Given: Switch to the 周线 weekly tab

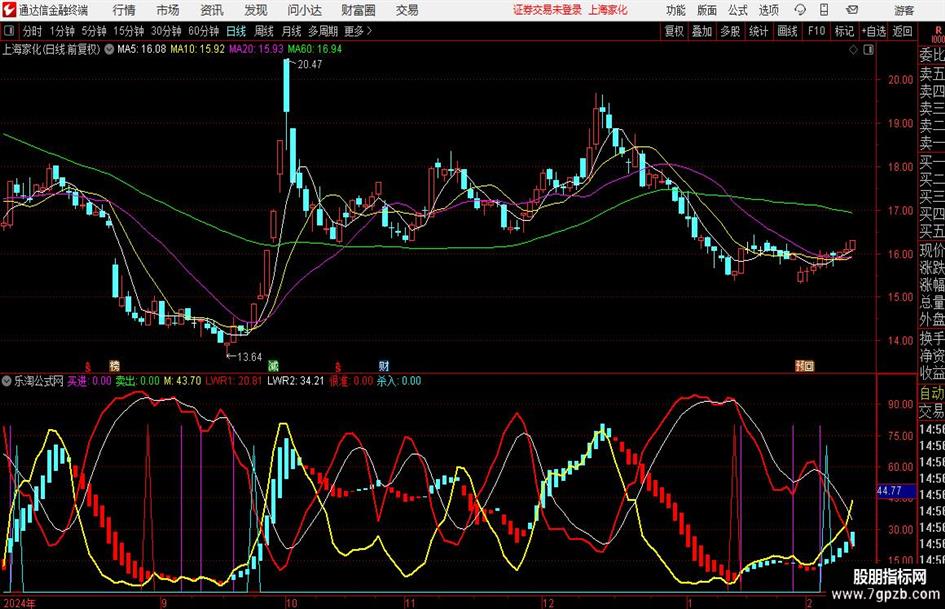Looking at the screenshot, I should pos(264,31).
